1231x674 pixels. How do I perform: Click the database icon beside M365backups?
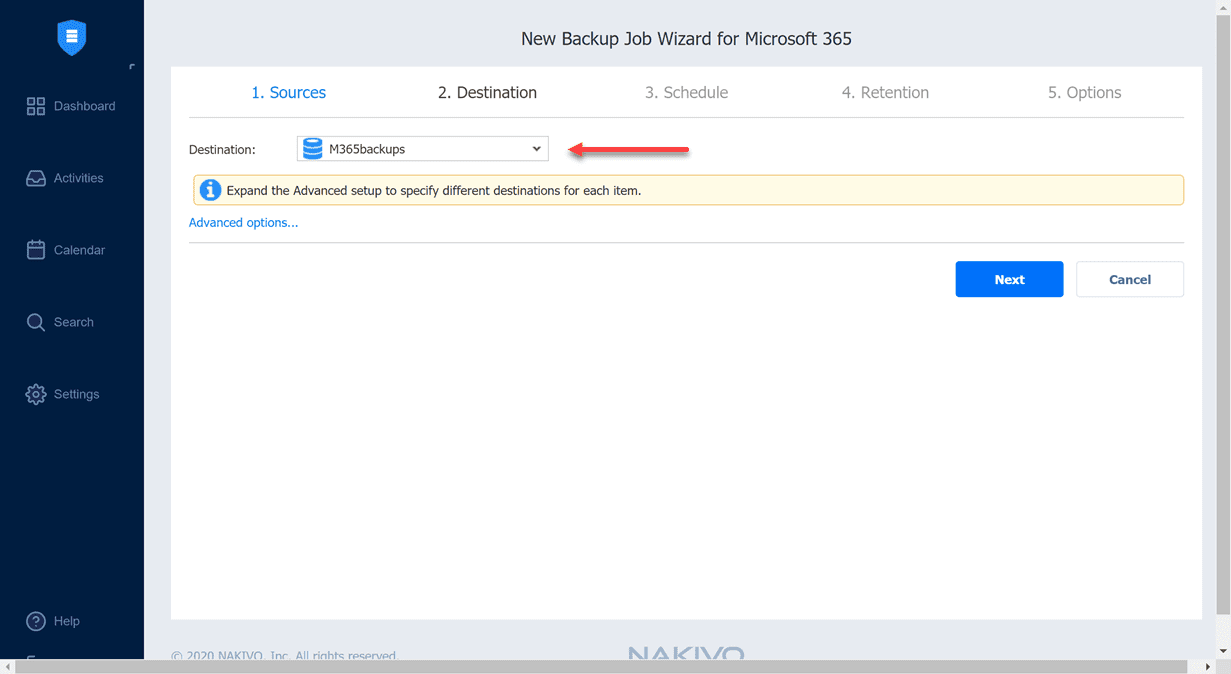pos(311,148)
